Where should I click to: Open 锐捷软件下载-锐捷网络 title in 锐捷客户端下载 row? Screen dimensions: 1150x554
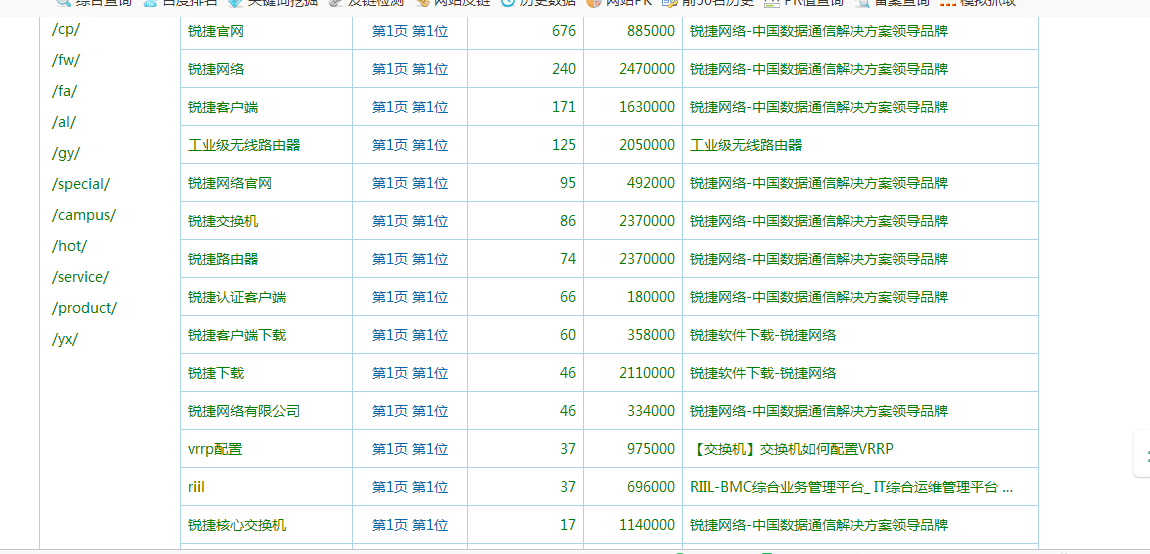click(x=763, y=335)
